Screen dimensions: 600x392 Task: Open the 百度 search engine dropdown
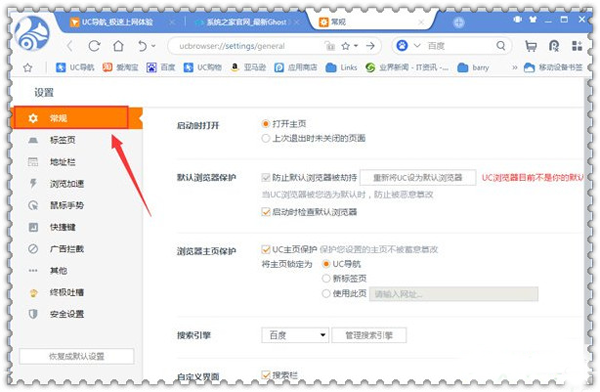(x=295, y=335)
